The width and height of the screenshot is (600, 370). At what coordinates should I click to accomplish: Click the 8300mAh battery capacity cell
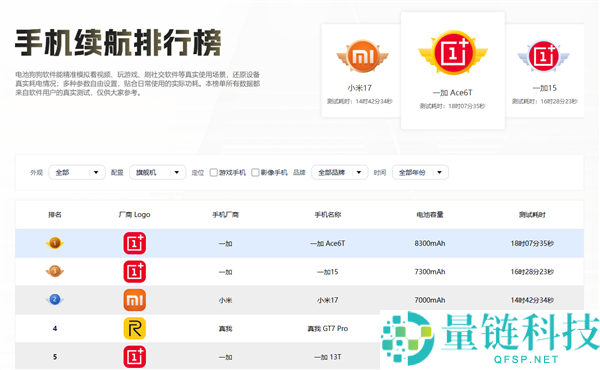[430, 243]
